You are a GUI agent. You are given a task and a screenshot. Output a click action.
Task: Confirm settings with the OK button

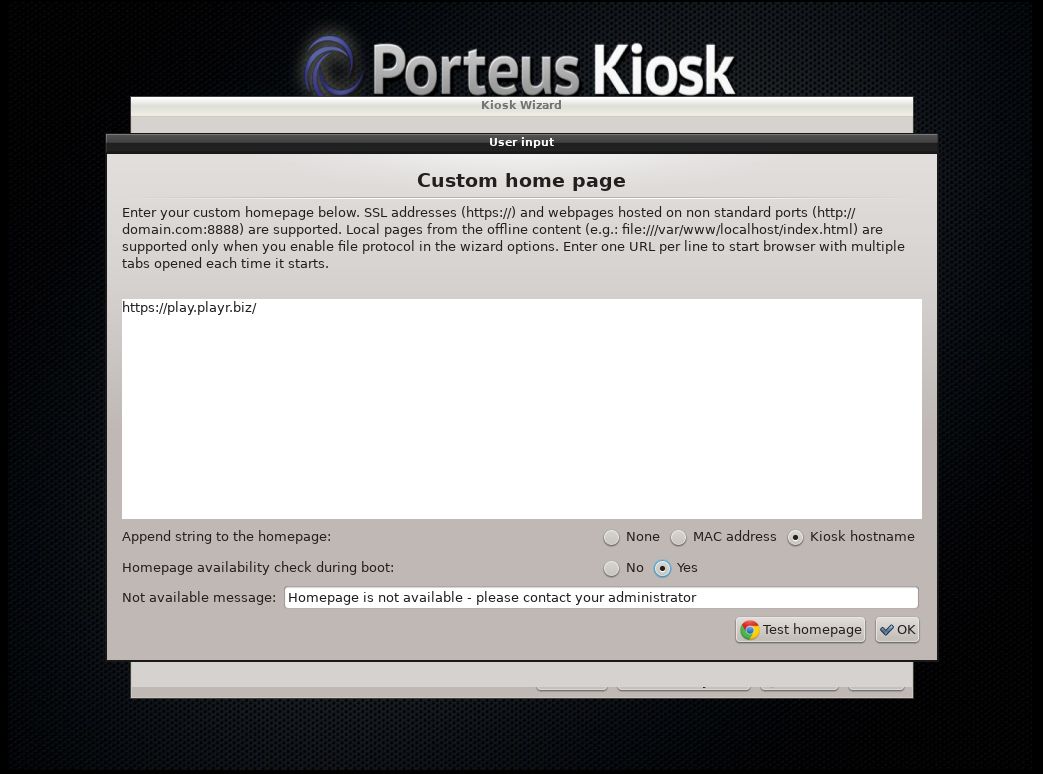(x=897, y=629)
